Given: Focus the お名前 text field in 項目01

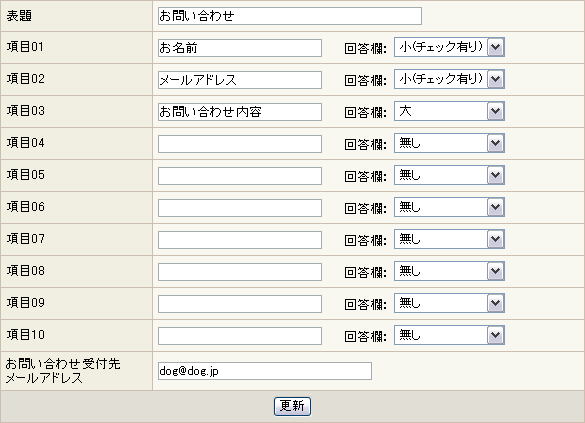Looking at the screenshot, I should (x=240, y=48).
